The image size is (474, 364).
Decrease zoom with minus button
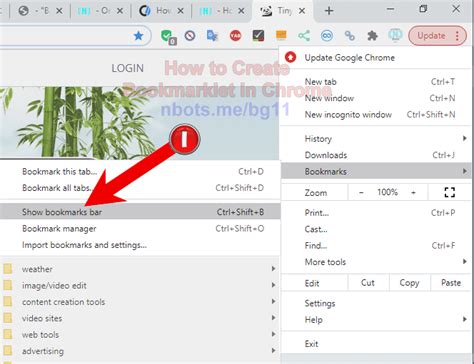click(x=361, y=192)
